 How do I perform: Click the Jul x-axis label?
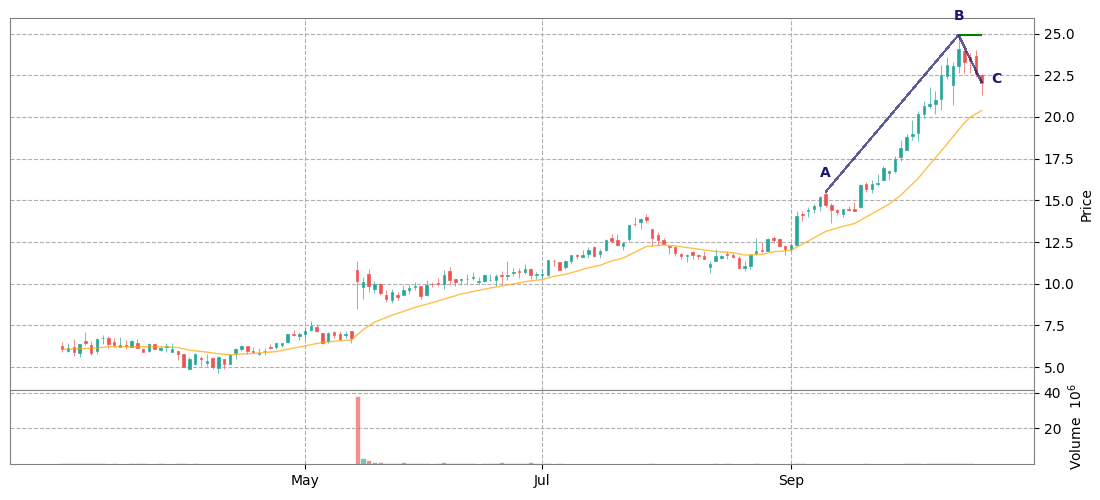click(541, 480)
